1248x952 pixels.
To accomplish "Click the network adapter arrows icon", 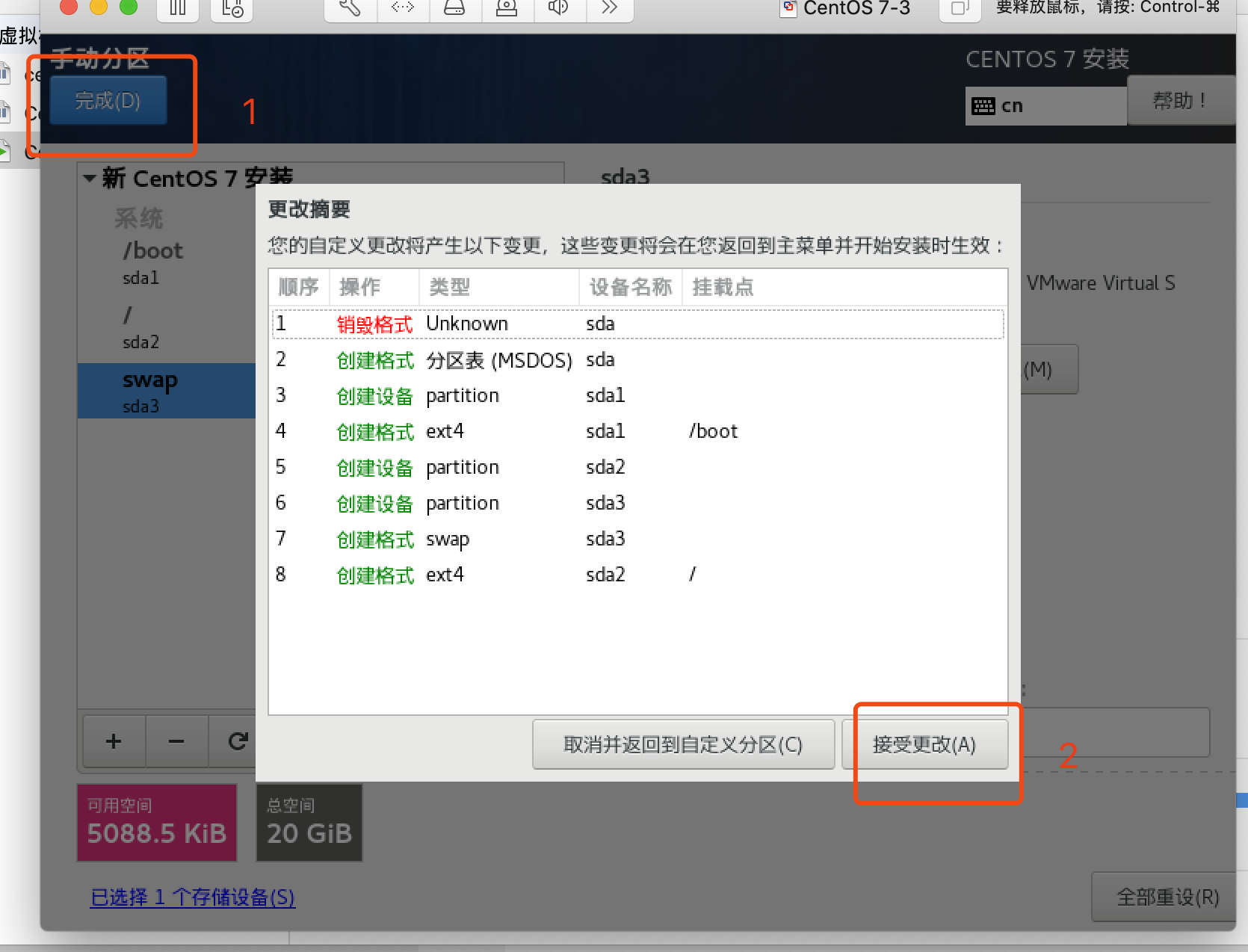I will 403,8.
